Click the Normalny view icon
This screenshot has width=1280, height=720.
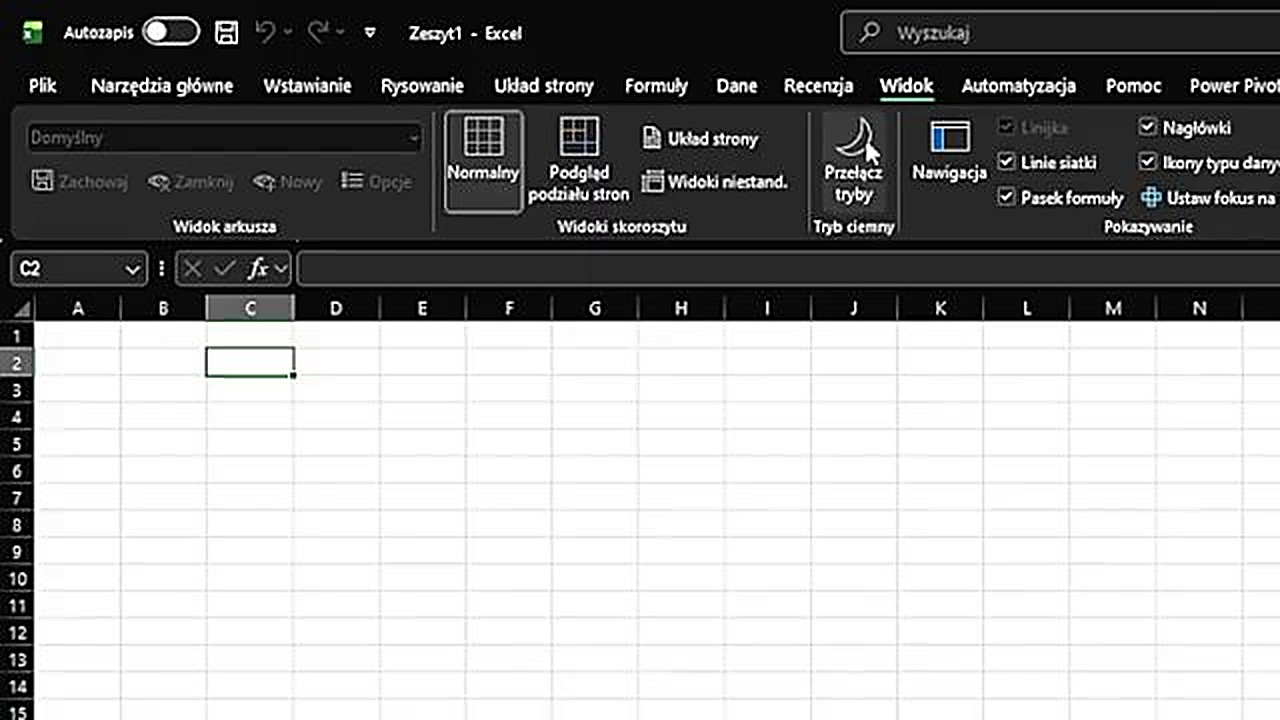[483, 137]
